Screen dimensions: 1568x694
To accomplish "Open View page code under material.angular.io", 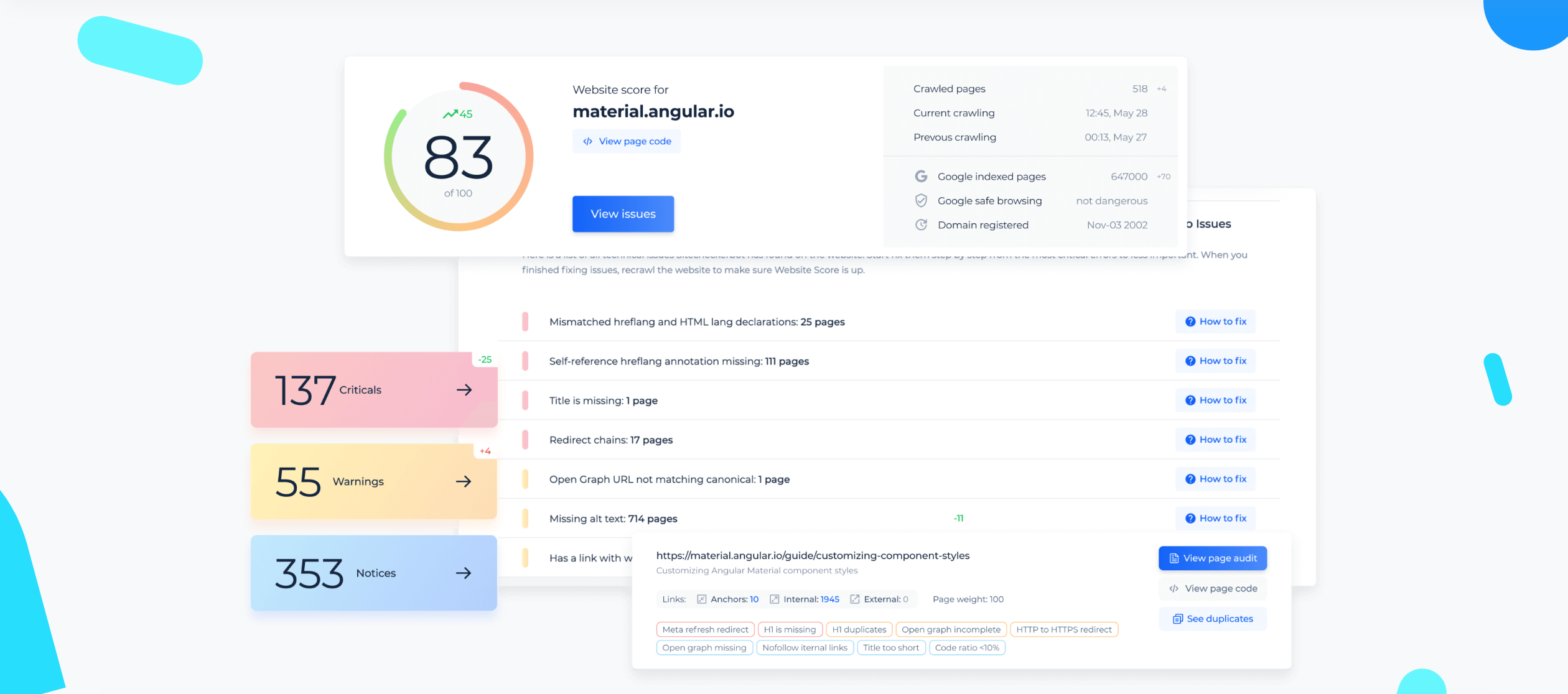I will point(627,141).
